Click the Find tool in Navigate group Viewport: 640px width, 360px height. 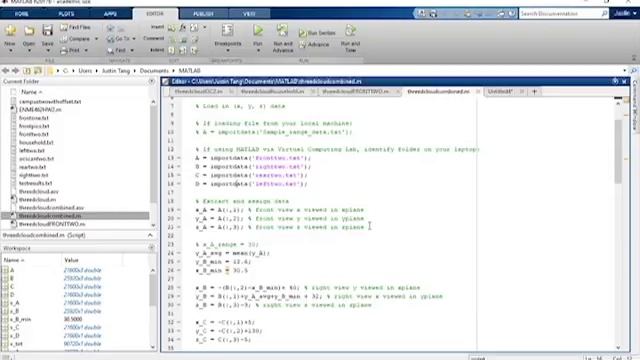[x=117, y=50]
